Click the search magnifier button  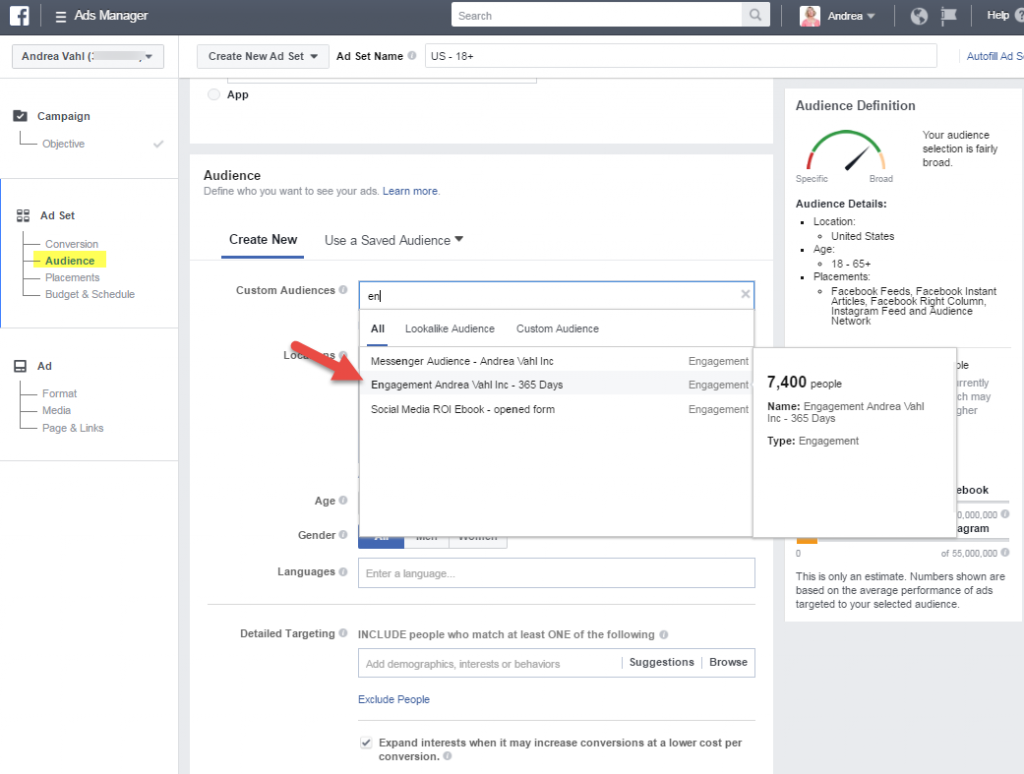(x=755, y=14)
